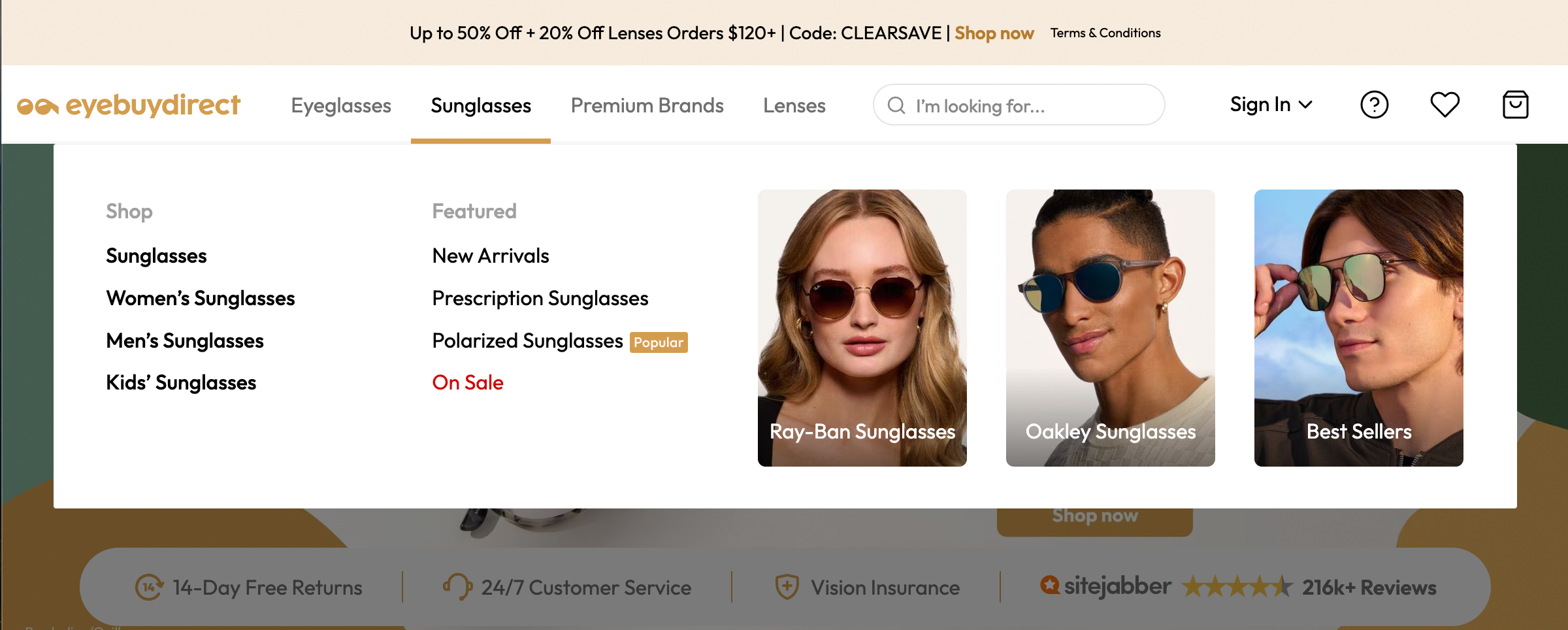Select the Lenses menu item
The image size is (1568, 630).
point(794,105)
